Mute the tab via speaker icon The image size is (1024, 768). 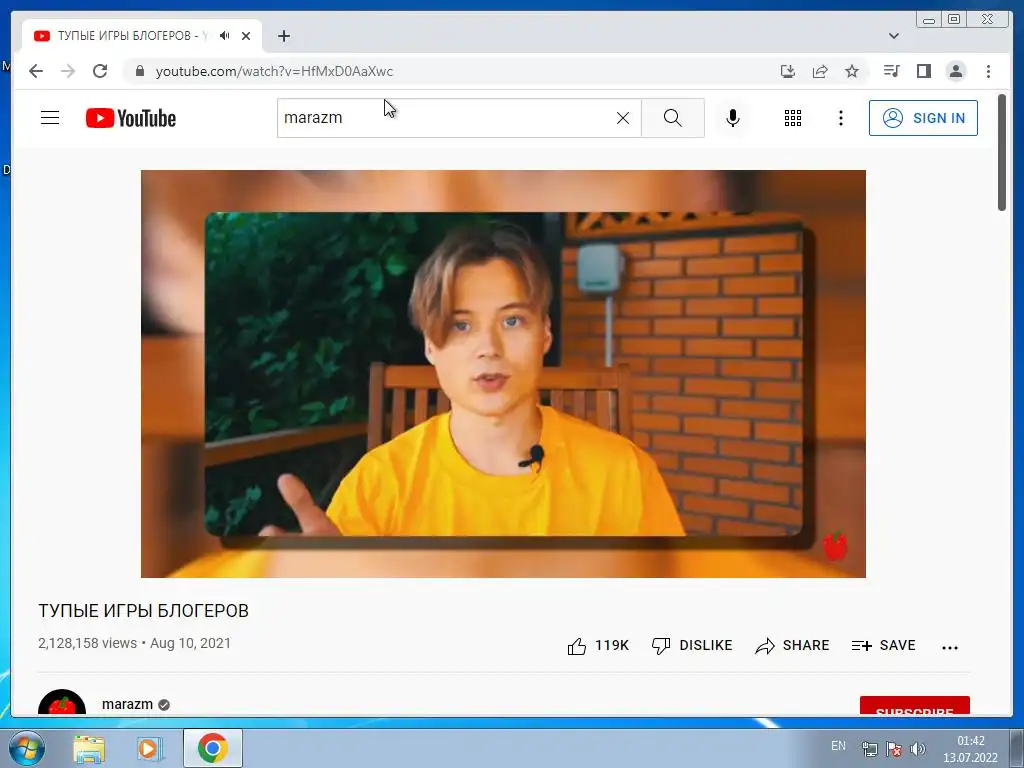225,36
